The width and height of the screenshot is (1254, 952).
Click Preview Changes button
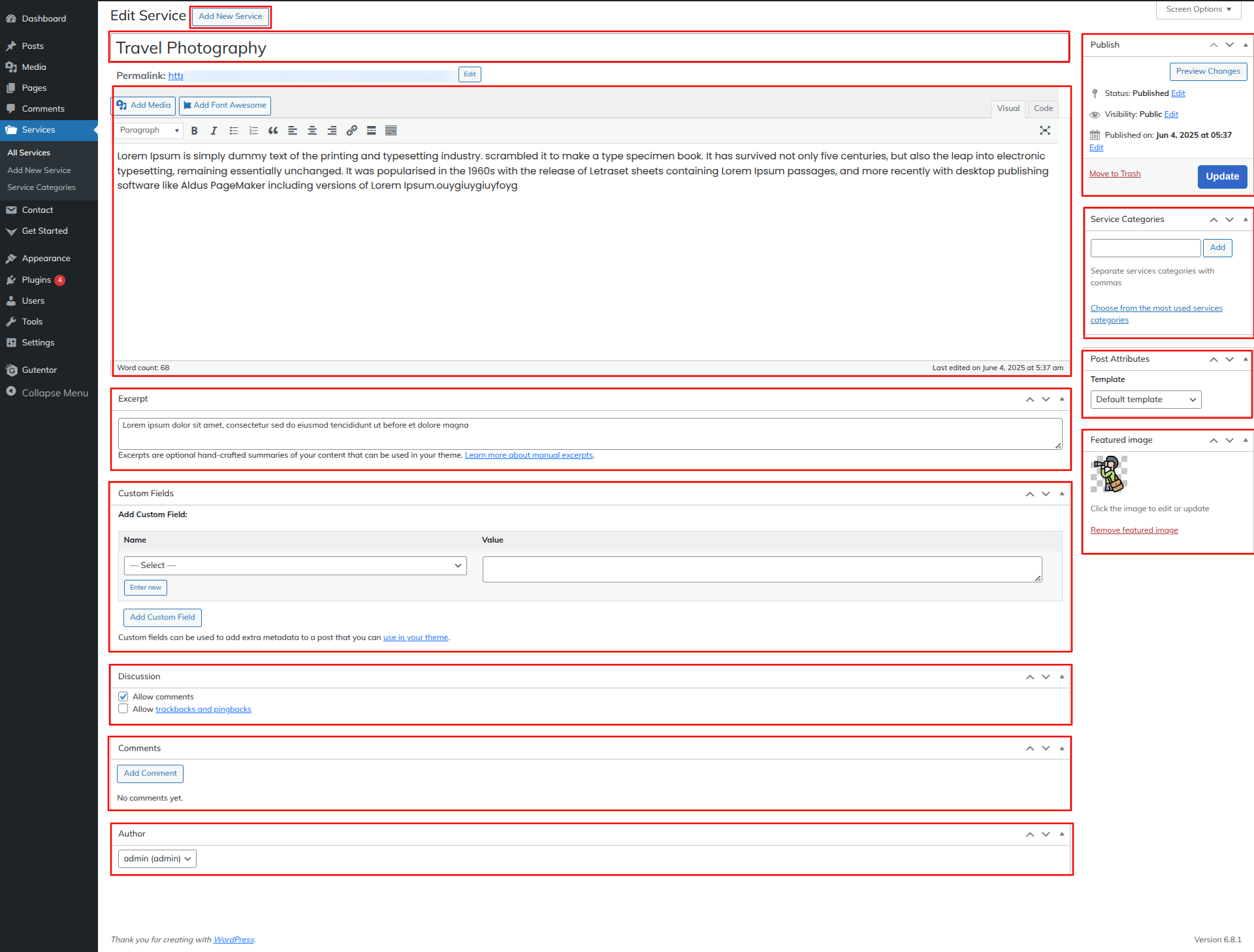(x=1208, y=71)
